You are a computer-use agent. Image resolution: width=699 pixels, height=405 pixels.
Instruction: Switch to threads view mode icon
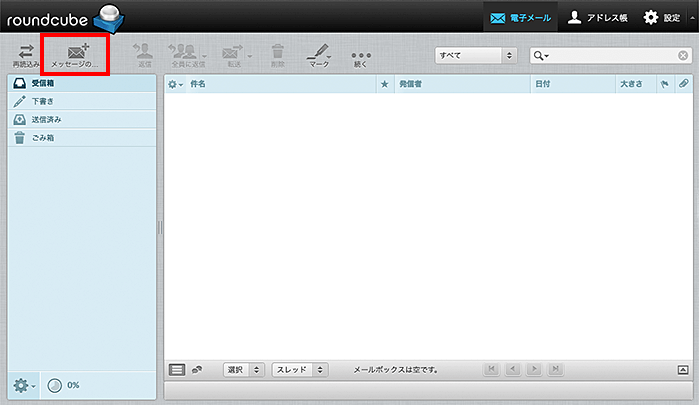(x=198, y=370)
